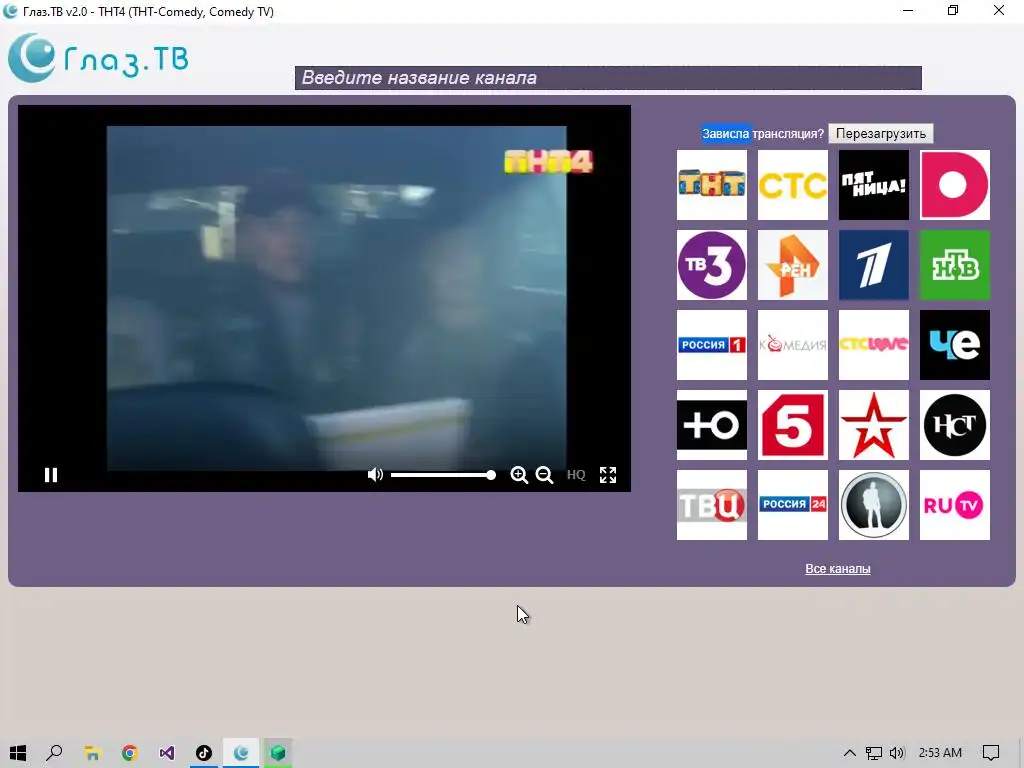Open the НСТ channel tile

[954, 424]
